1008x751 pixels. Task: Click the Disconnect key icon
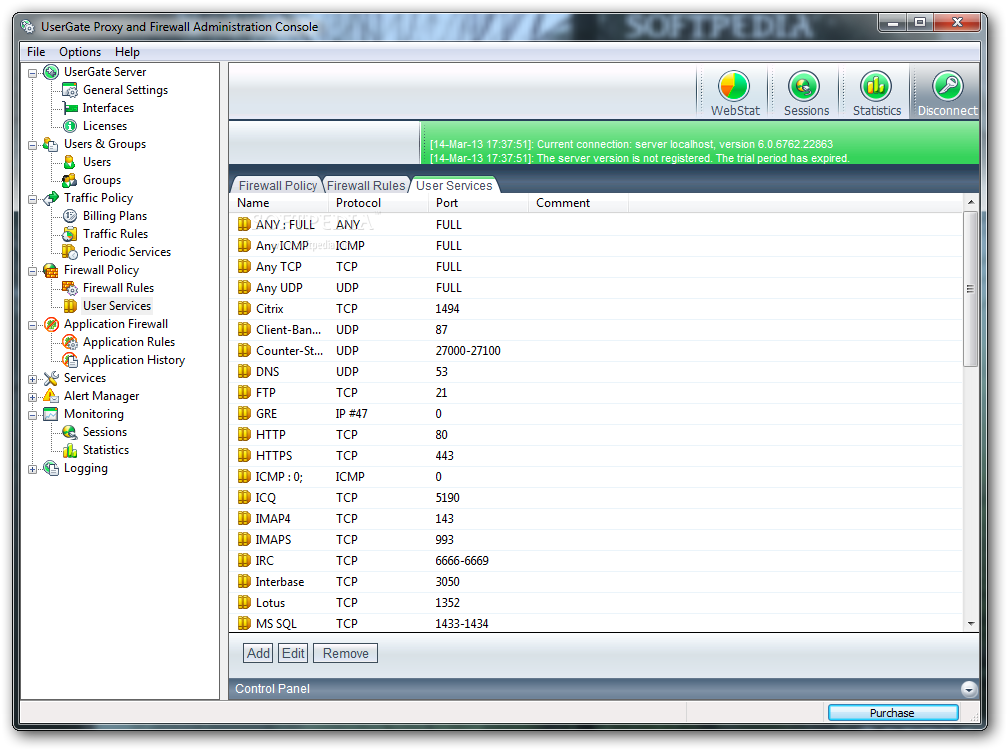(948, 86)
